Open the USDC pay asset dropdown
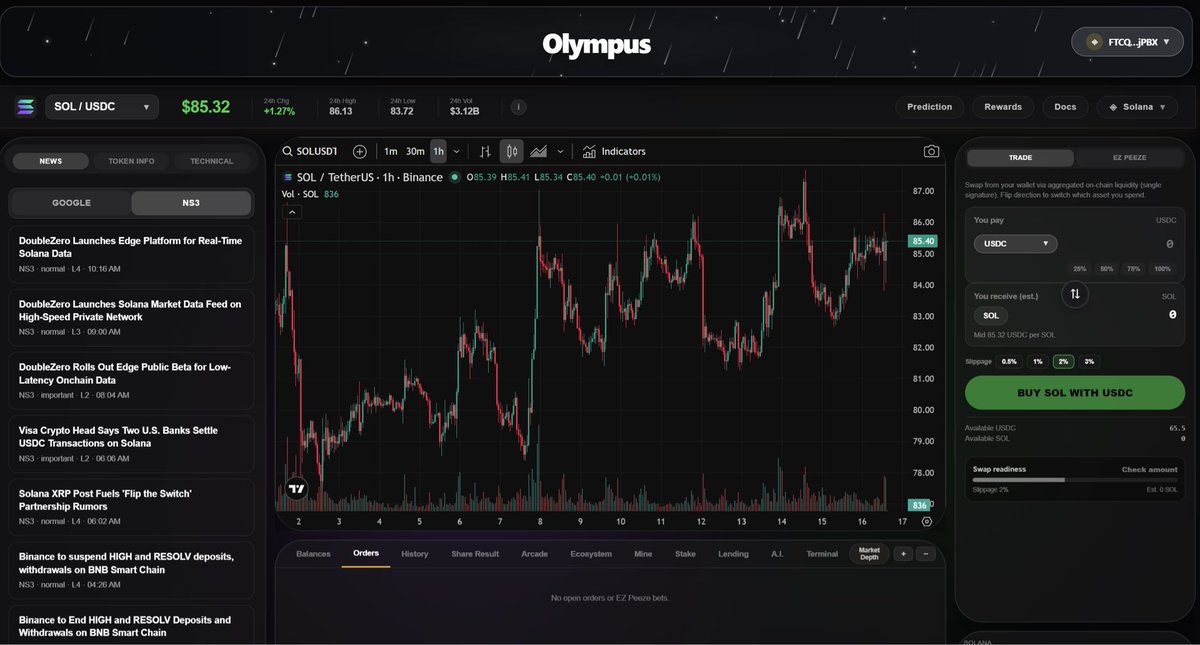This screenshot has width=1200, height=645. [1015, 243]
